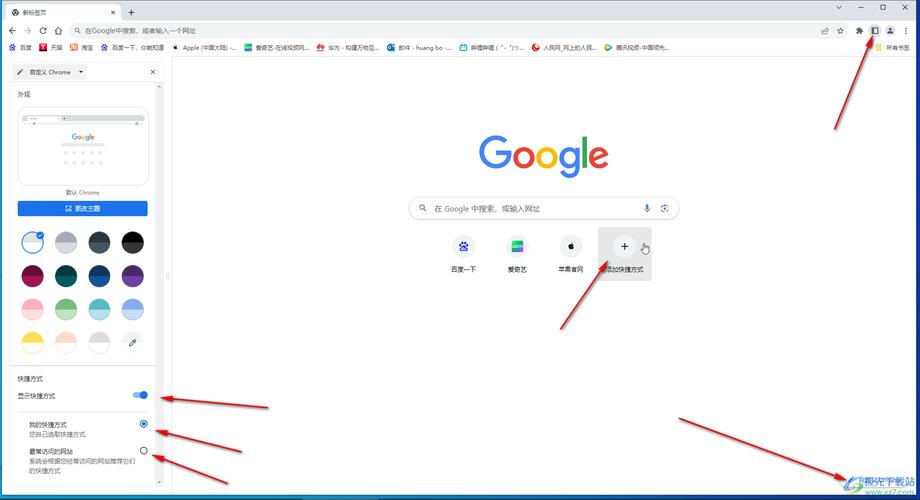Open the Apple (中国大陆) bookmark
The image size is (920, 500).
pyautogui.click(x=204, y=48)
